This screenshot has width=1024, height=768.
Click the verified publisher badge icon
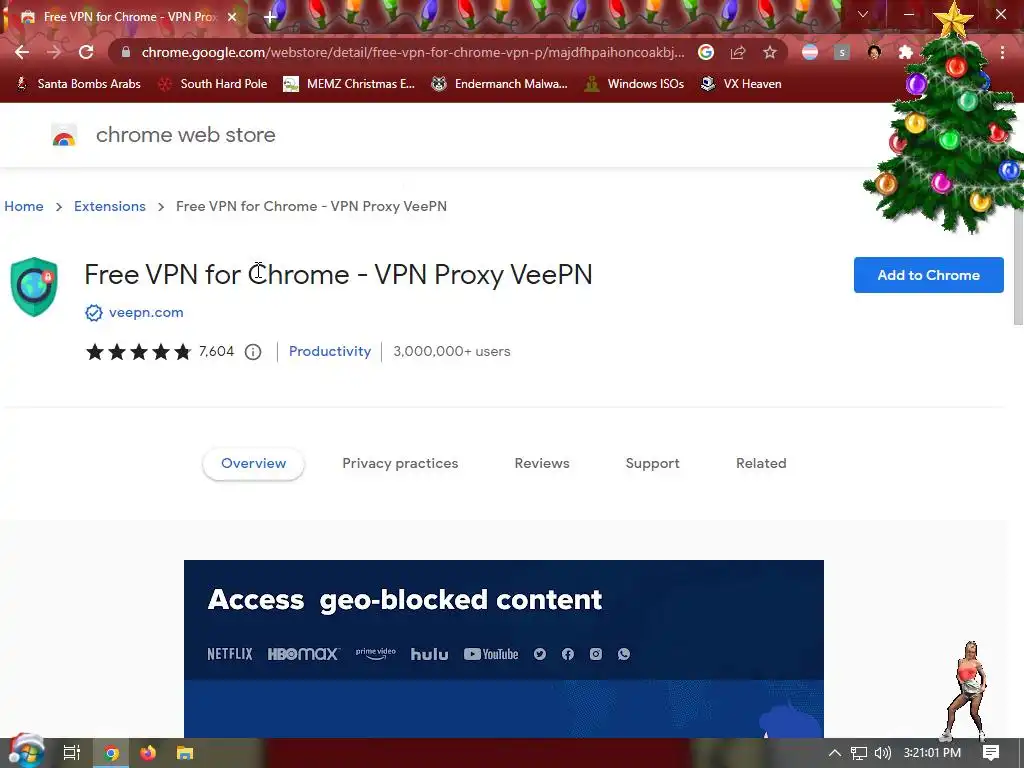coord(93,313)
